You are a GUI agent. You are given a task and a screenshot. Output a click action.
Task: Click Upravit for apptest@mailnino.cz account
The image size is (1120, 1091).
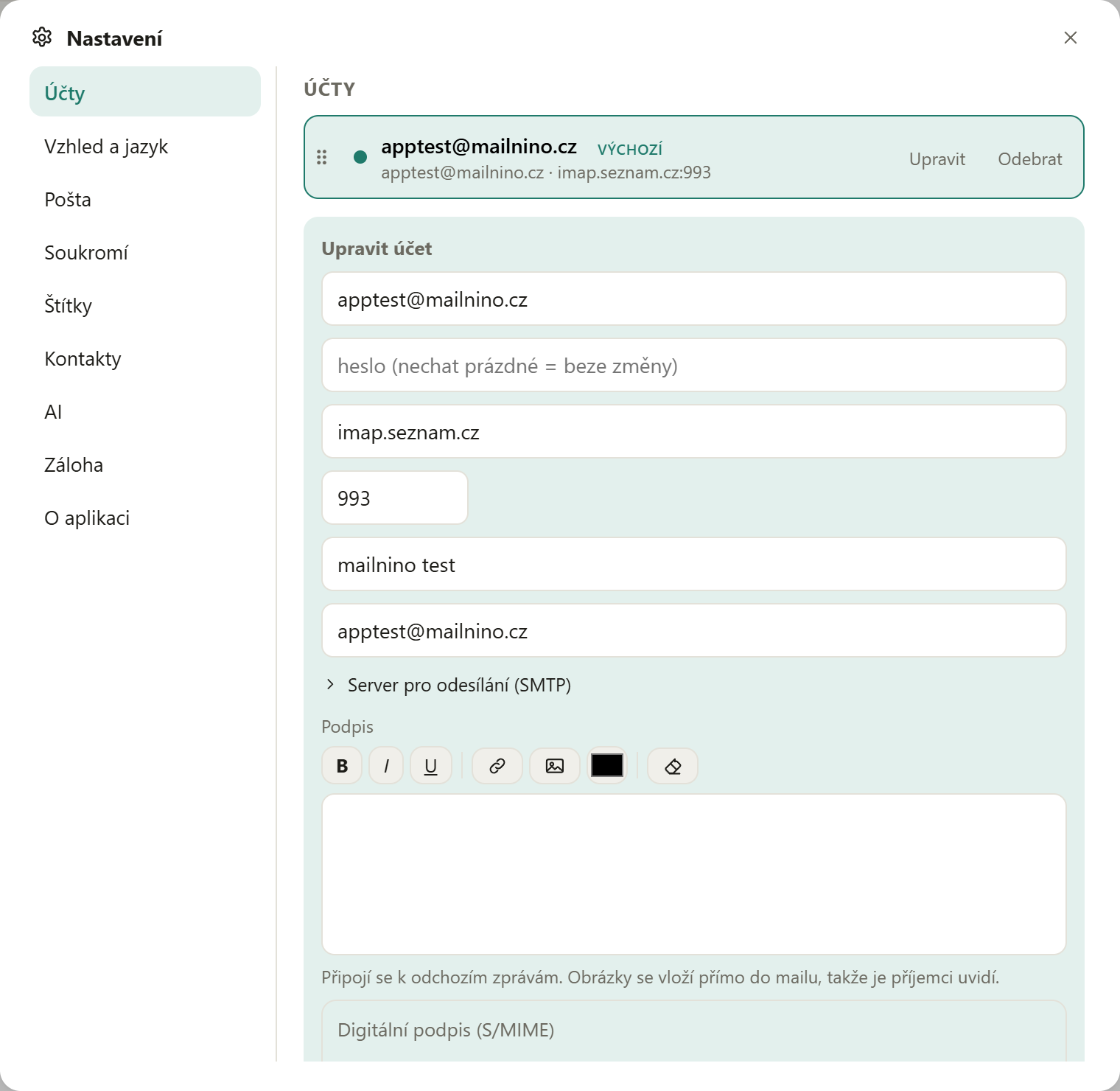937,159
